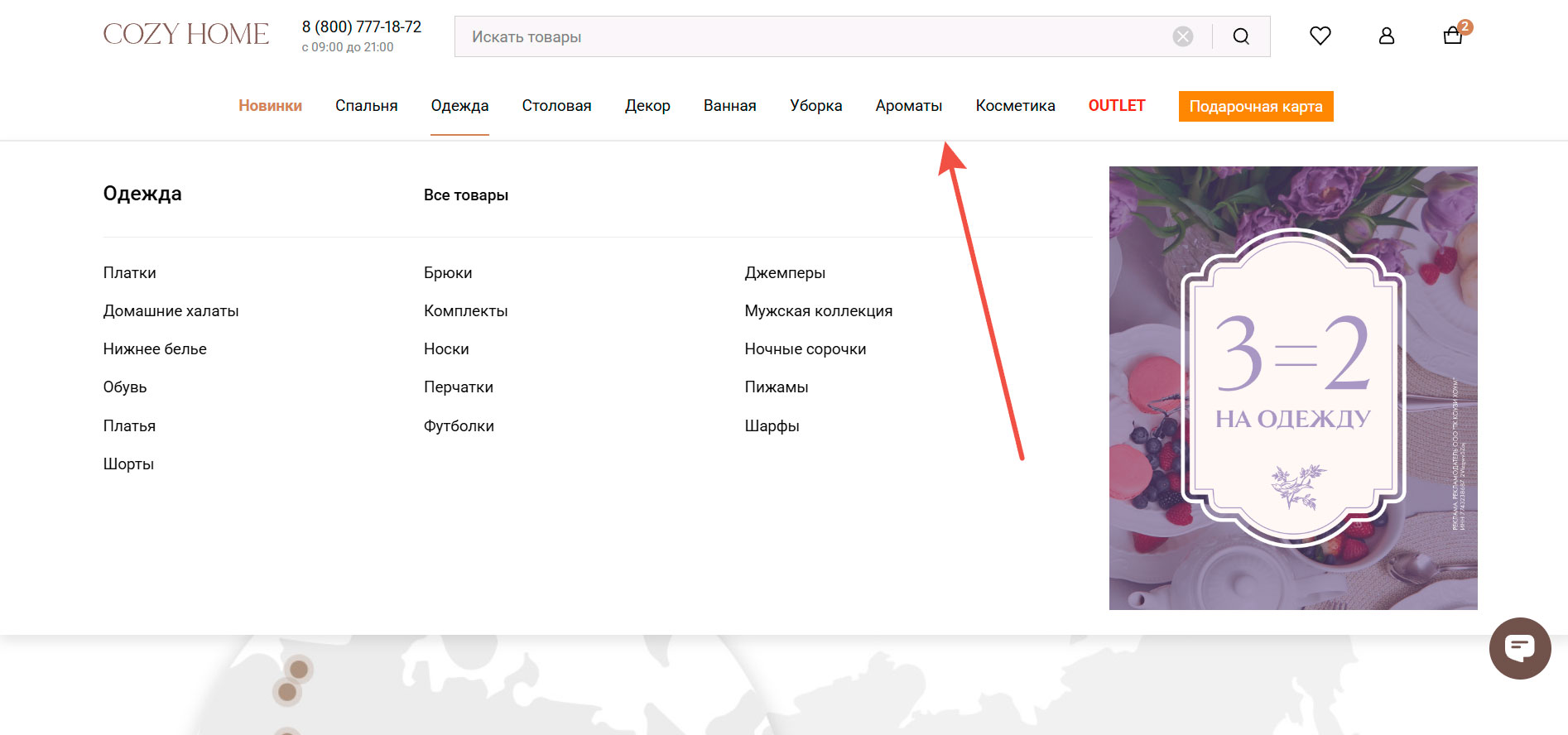Open the Мужская коллекция subcategory
1568x735 pixels.
(x=819, y=311)
